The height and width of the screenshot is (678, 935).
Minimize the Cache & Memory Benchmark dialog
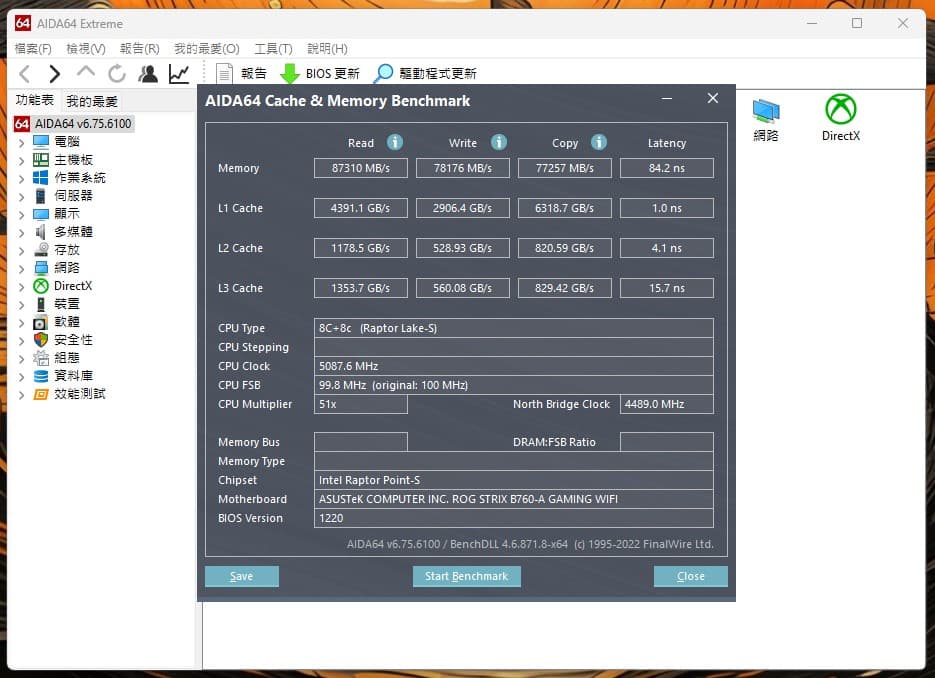tap(667, 98)
